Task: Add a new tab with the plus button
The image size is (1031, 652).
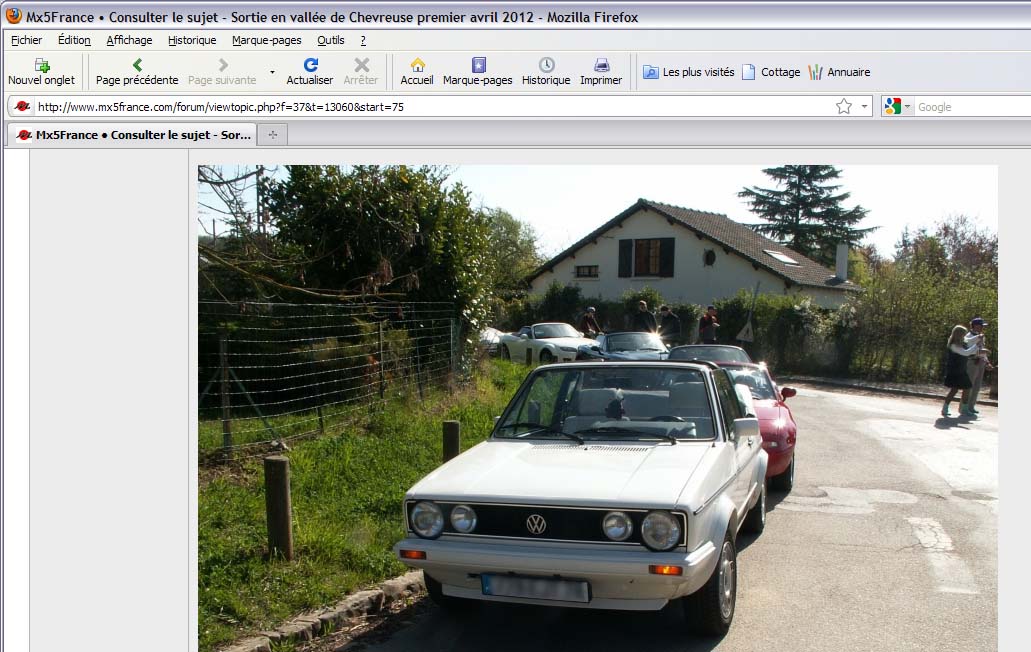Action: click(273, 135)
